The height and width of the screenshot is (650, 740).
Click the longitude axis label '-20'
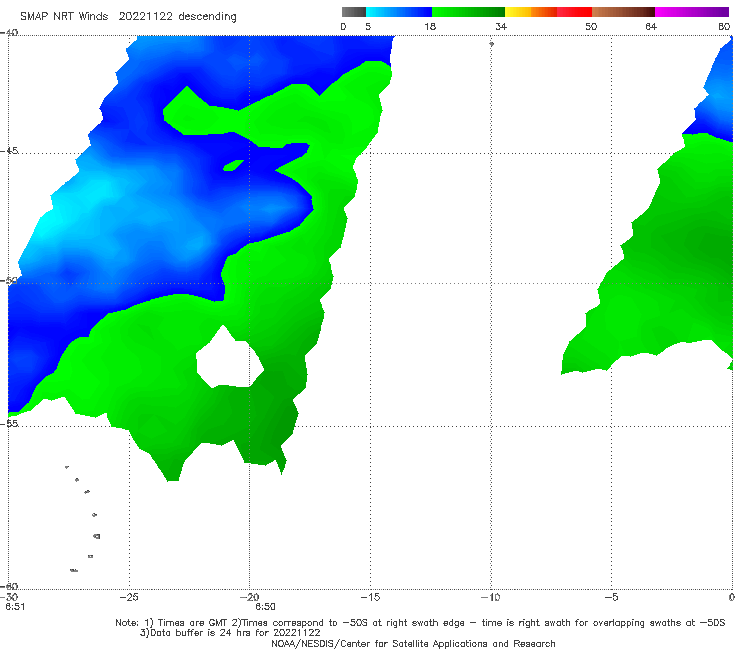[x=250, y=597]
